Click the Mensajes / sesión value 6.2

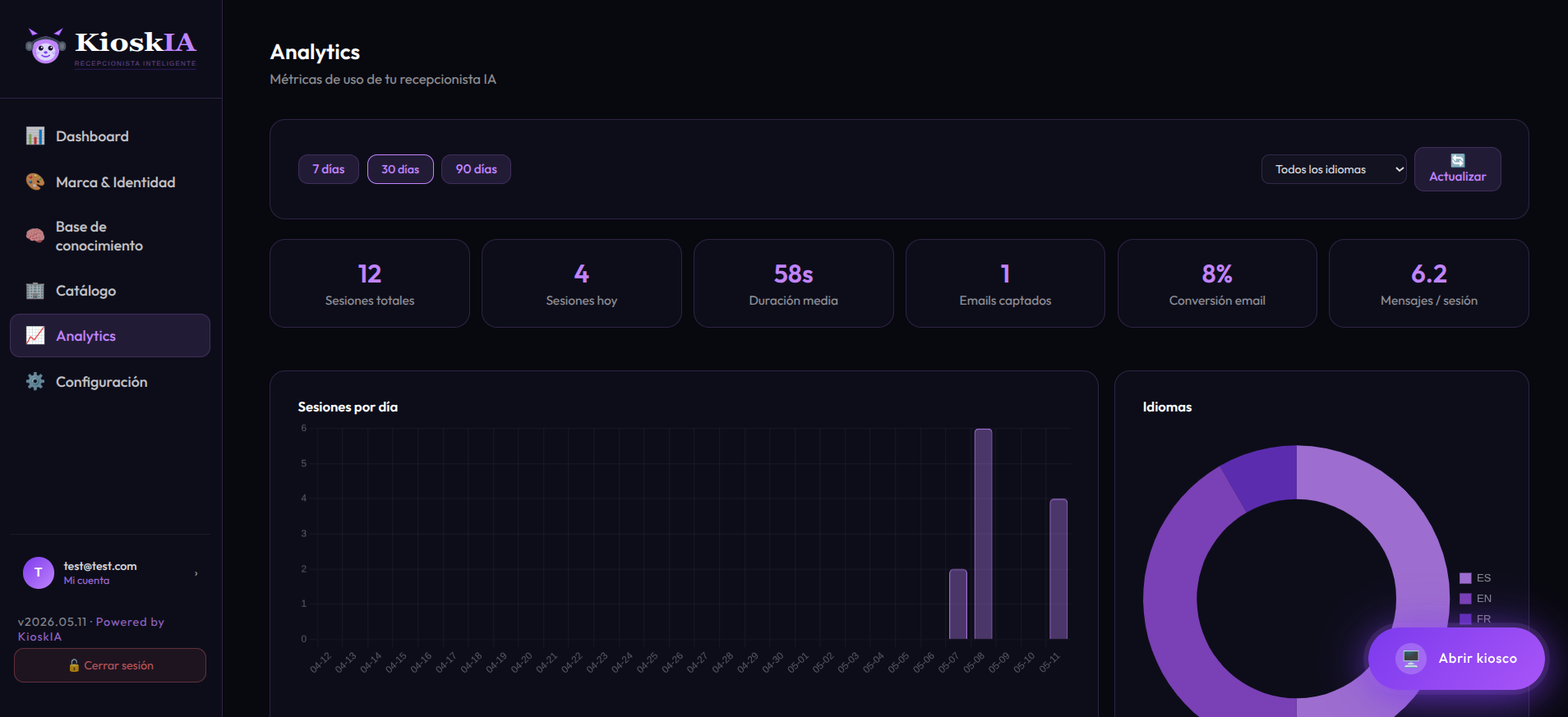1429,273
